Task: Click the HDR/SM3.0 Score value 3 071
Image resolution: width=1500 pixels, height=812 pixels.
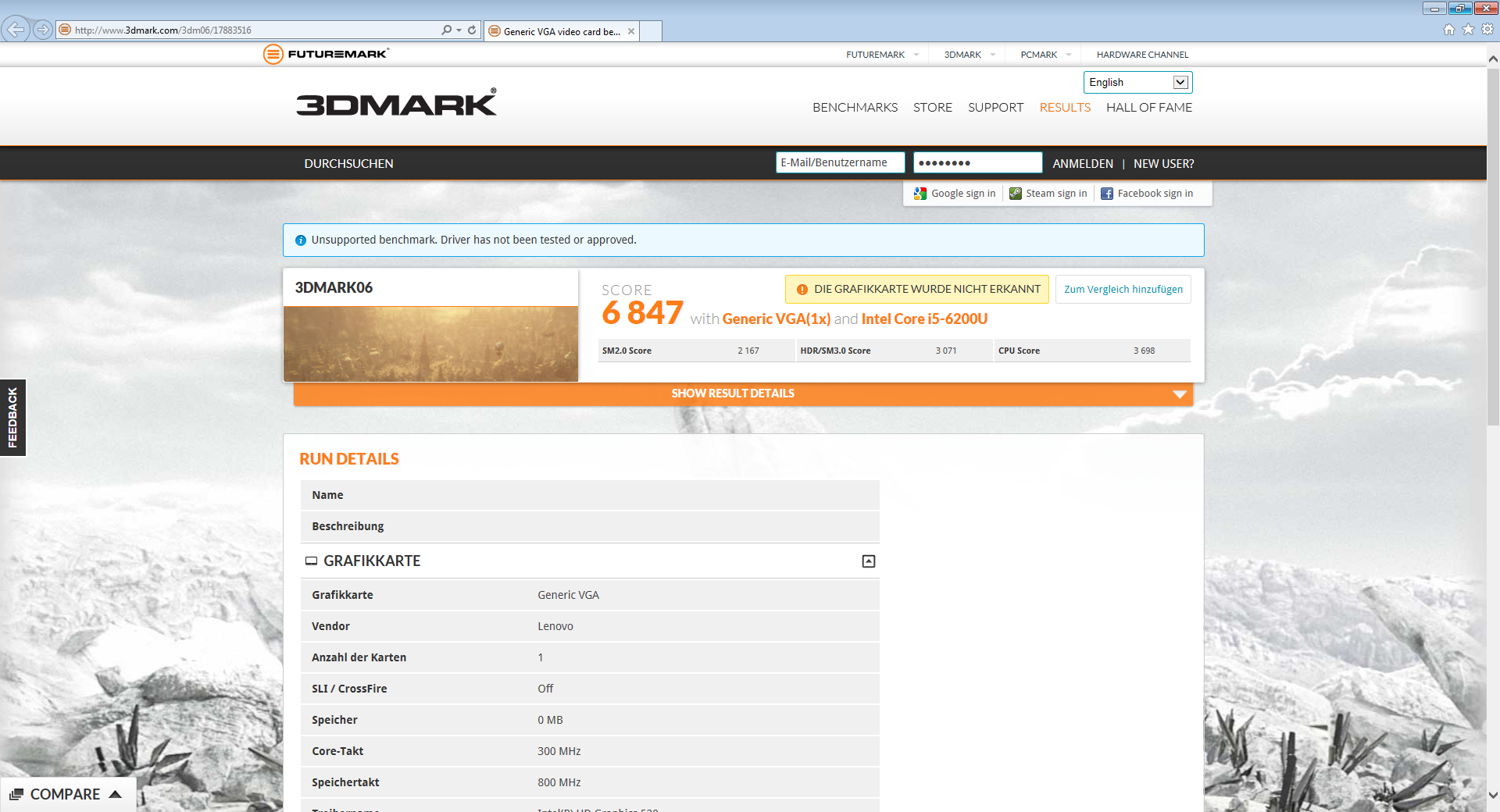Action: (945, 351)
